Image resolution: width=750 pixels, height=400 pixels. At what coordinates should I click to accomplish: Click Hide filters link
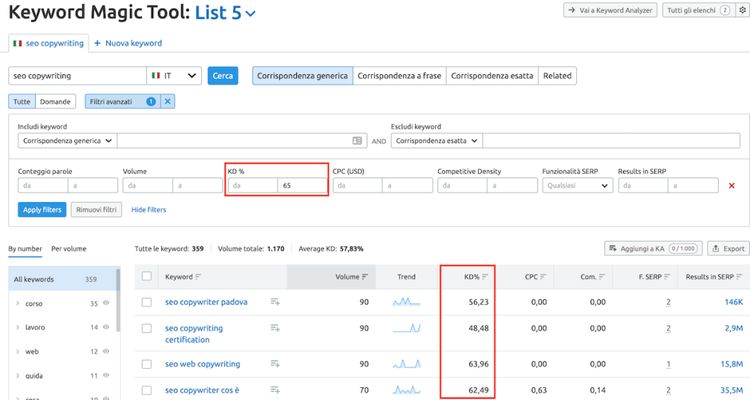click(x=149, y=210)
